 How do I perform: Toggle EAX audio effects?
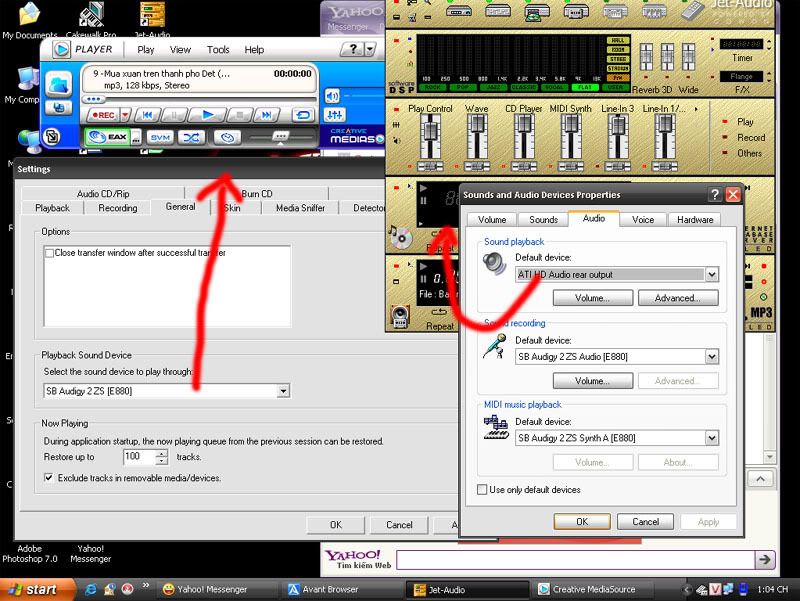point(108,137)
